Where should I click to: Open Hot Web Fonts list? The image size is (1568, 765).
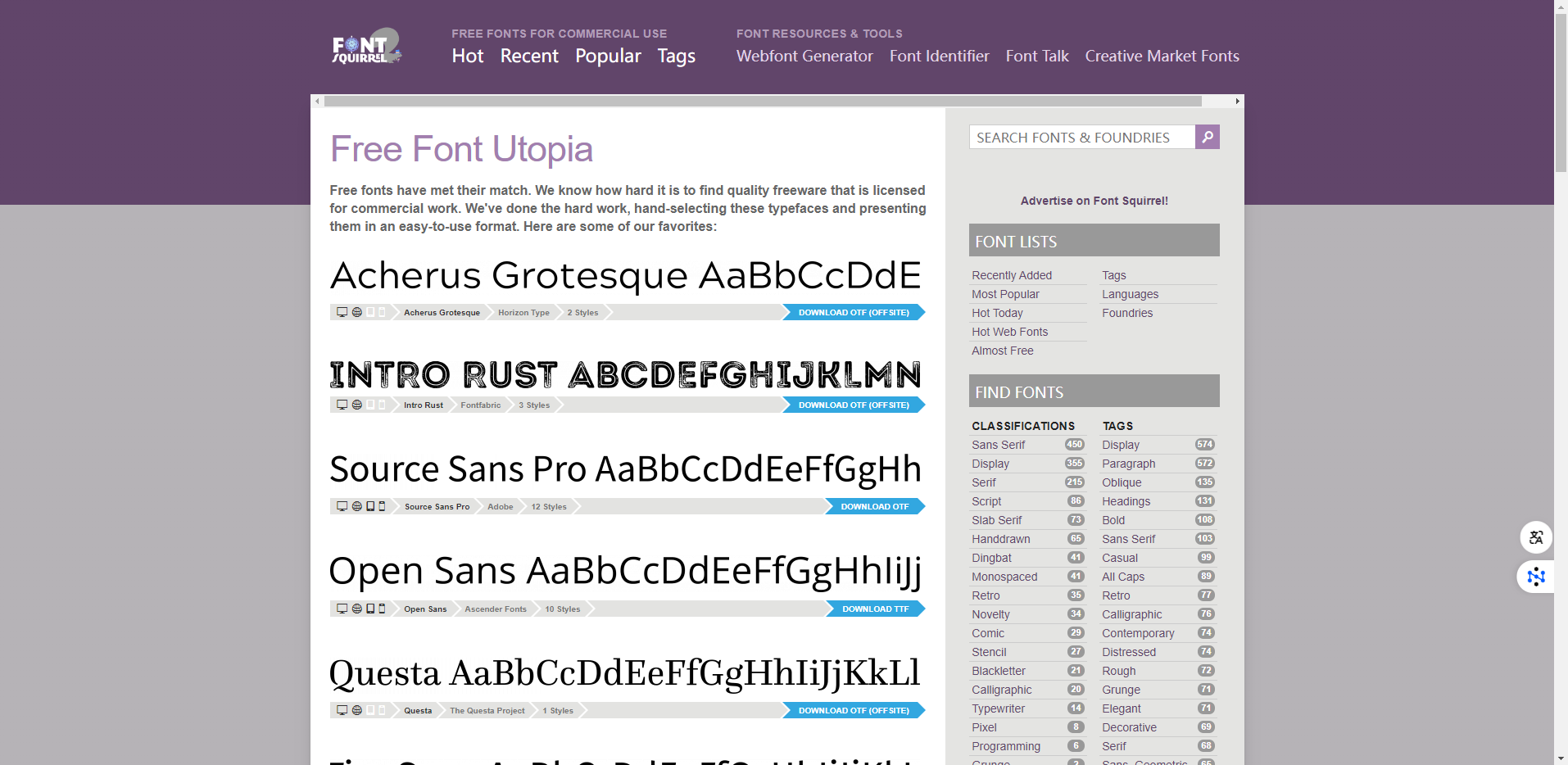tap(1009, 332)
